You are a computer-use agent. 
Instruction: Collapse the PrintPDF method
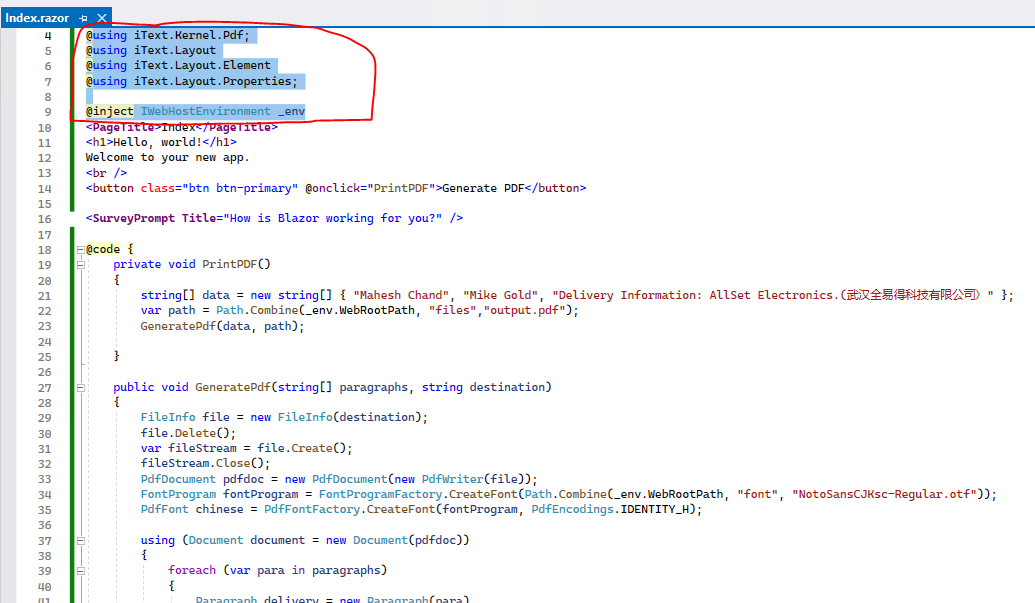(81, 265)
